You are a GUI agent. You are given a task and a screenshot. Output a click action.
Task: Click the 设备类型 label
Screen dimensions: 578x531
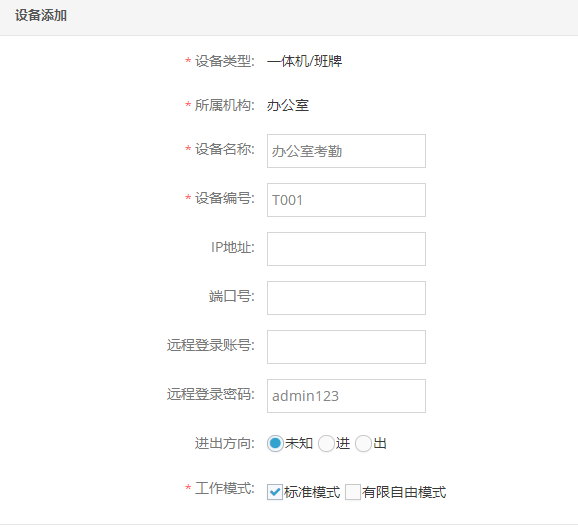click(x=224, y=61)
